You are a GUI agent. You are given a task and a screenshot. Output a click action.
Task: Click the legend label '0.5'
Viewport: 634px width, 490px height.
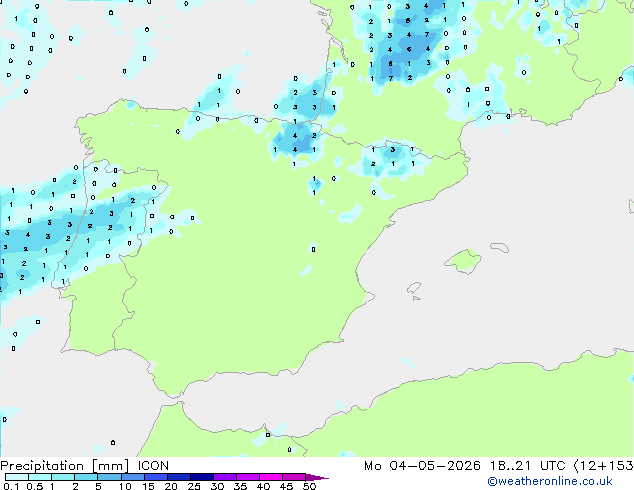click(x=35, y=486)
